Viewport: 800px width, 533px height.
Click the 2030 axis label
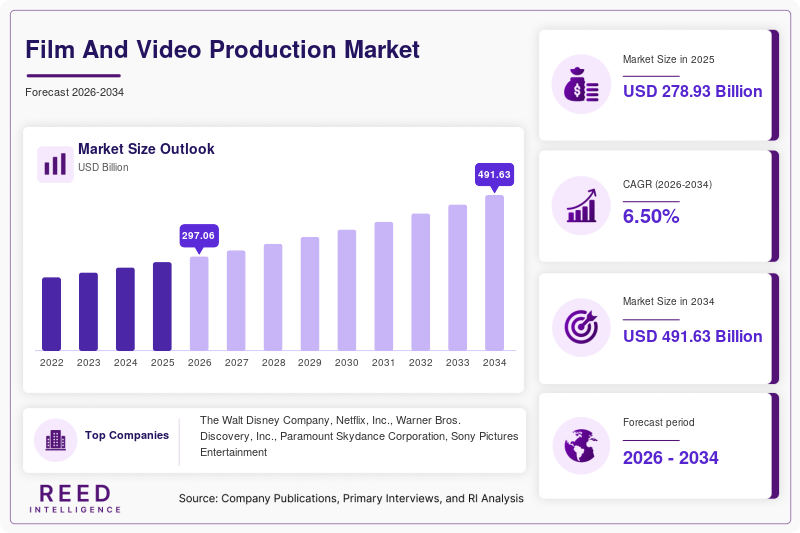coord(347,363)
